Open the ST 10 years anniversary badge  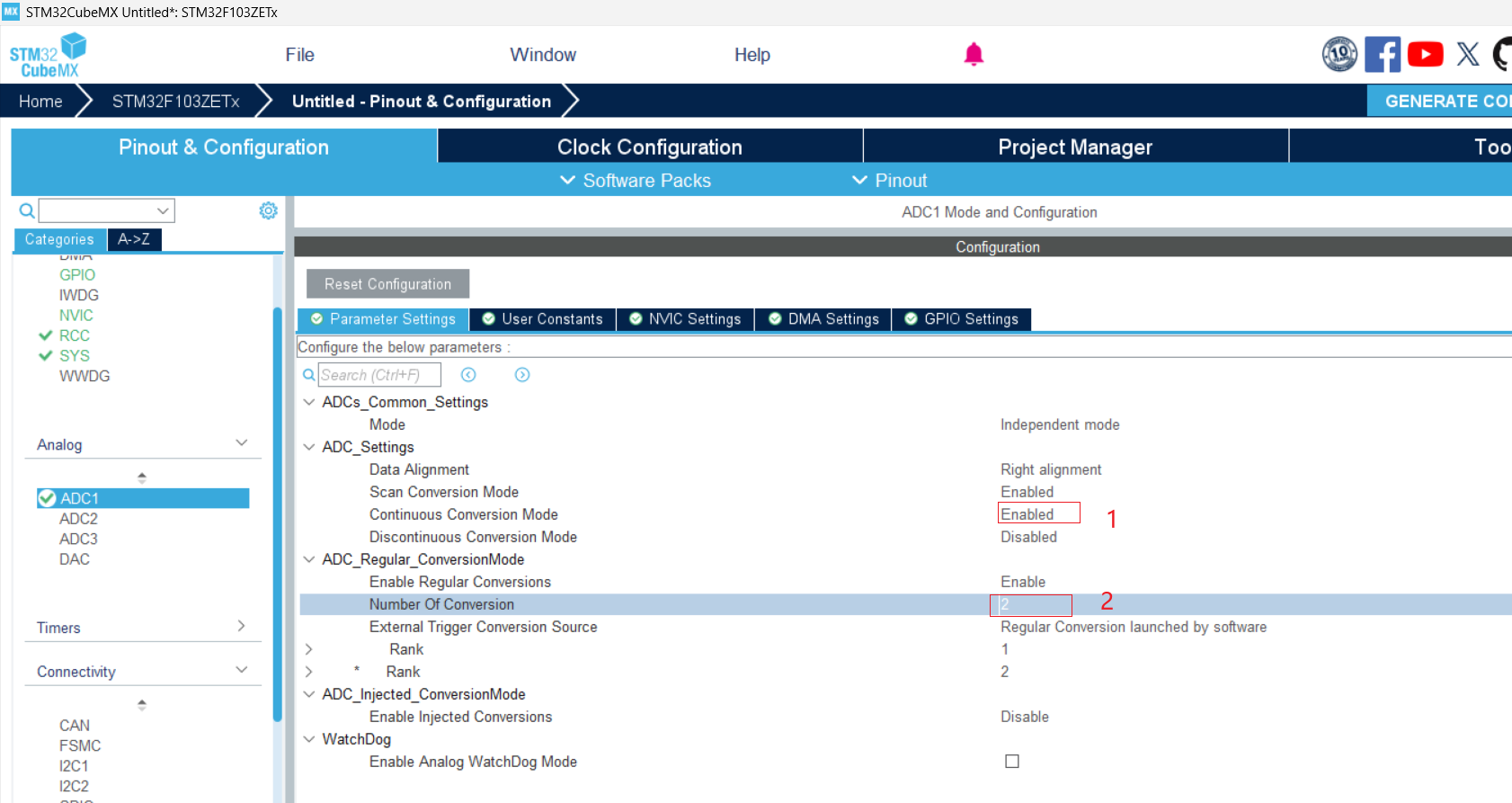coord(1339,55)
